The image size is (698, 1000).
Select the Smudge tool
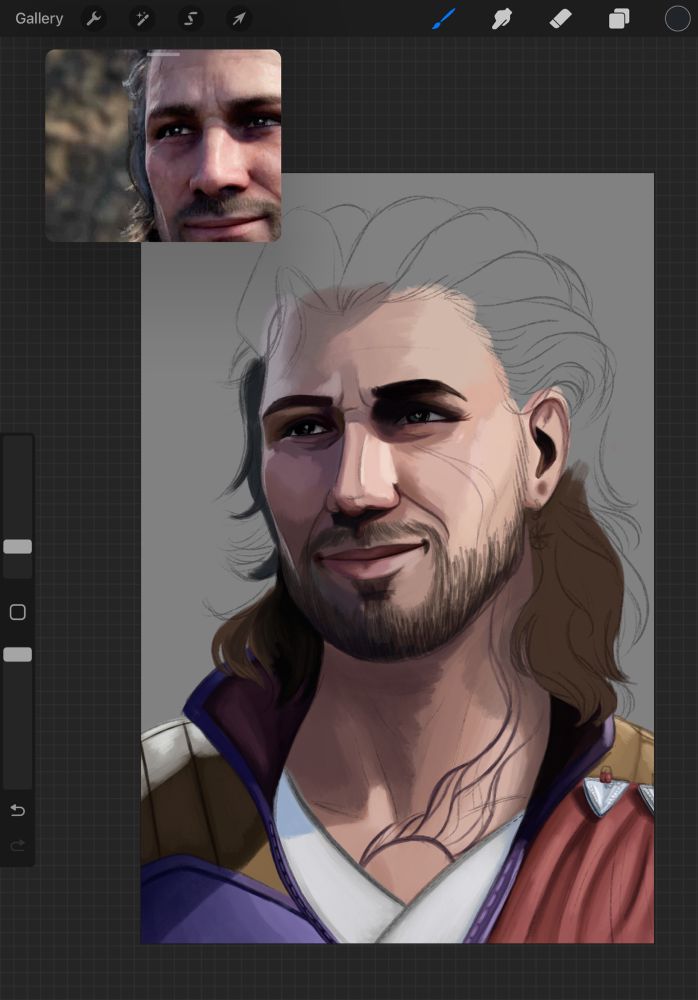501,18
